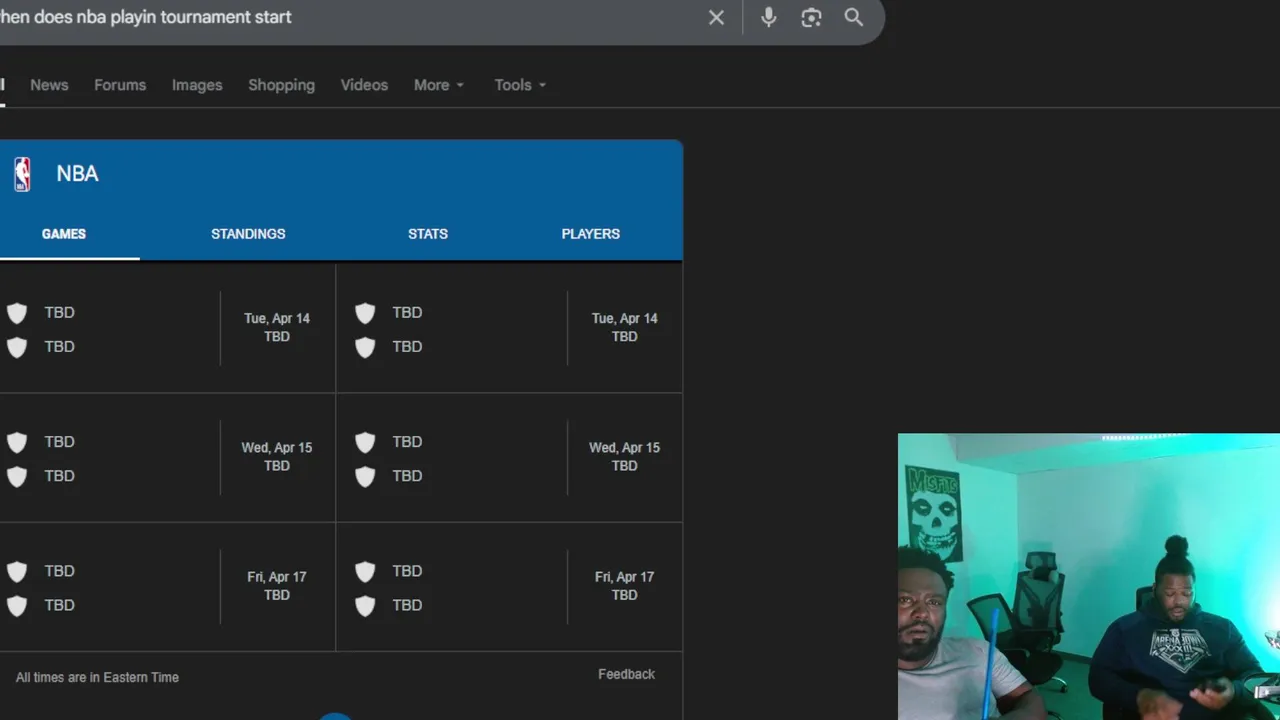This screenshot has width=1280, height=720.
Task: Open the right Tue, Apr 14 game card
Action: [510, 328]
